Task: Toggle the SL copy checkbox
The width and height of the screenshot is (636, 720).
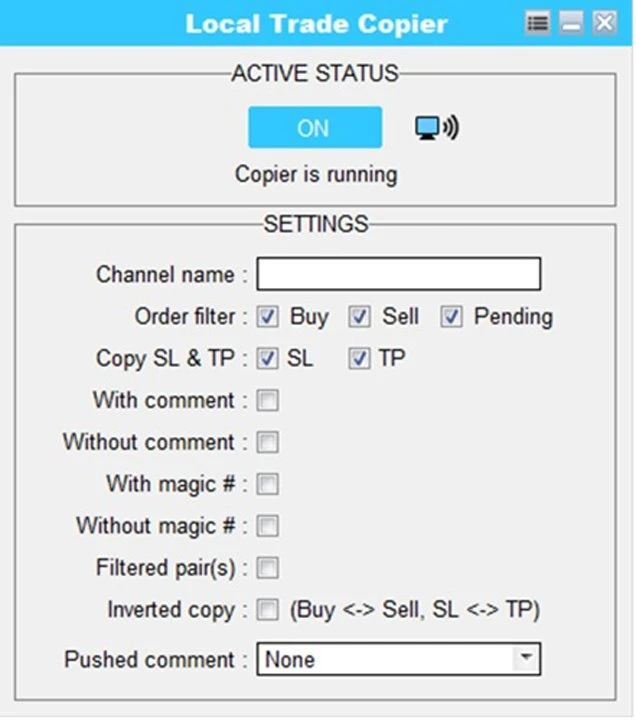Action: [x=267, y=359]
